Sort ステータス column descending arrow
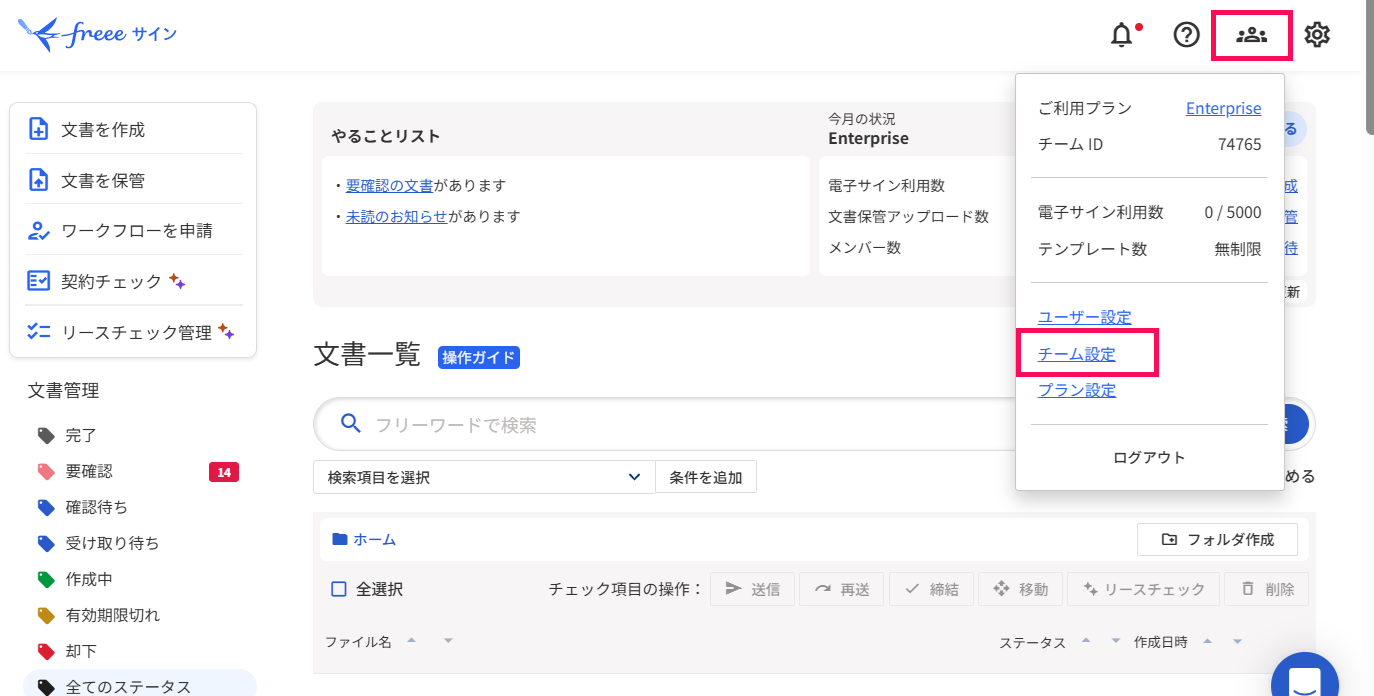Viewport: 1374px width, 696px height. click(1116, 641)
